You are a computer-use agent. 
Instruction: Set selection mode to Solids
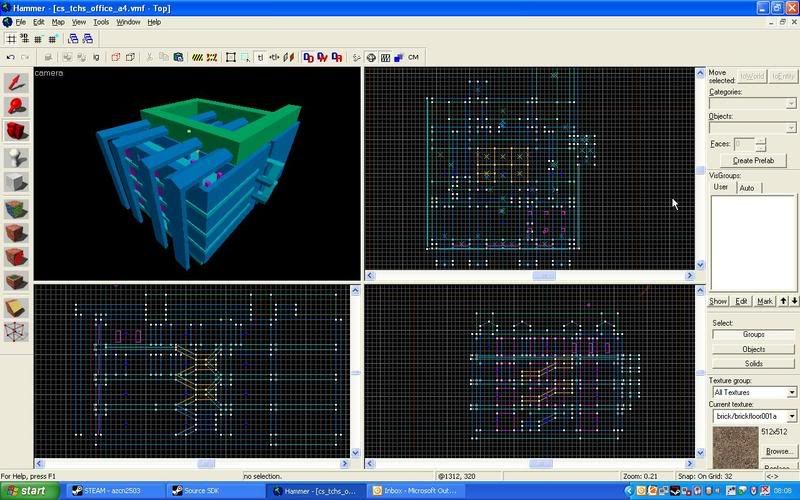[x=753, y=363]
